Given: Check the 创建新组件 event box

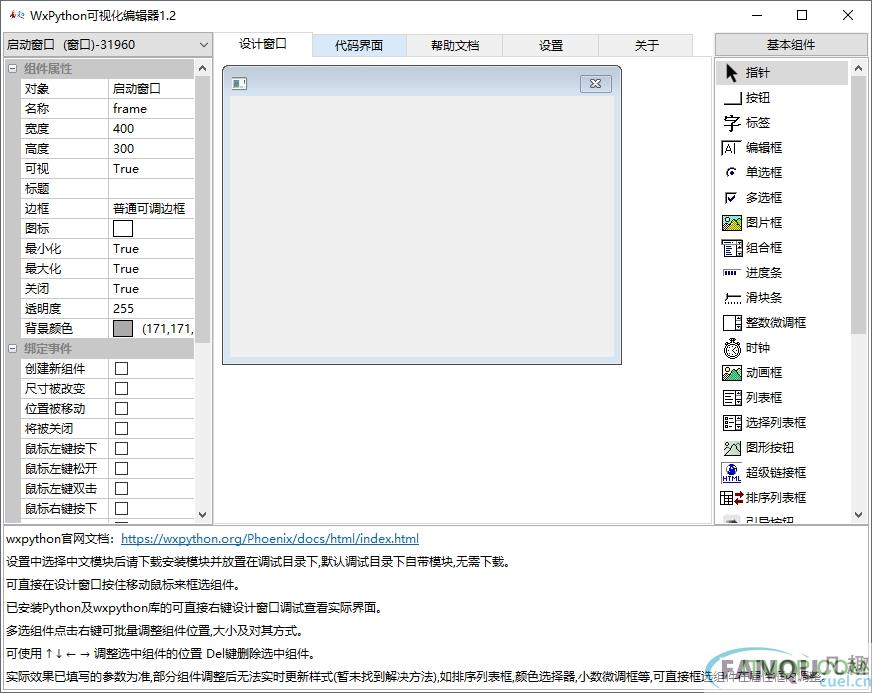Looking at the screenshot, I should pyautogui.click(x=121, y=369).
